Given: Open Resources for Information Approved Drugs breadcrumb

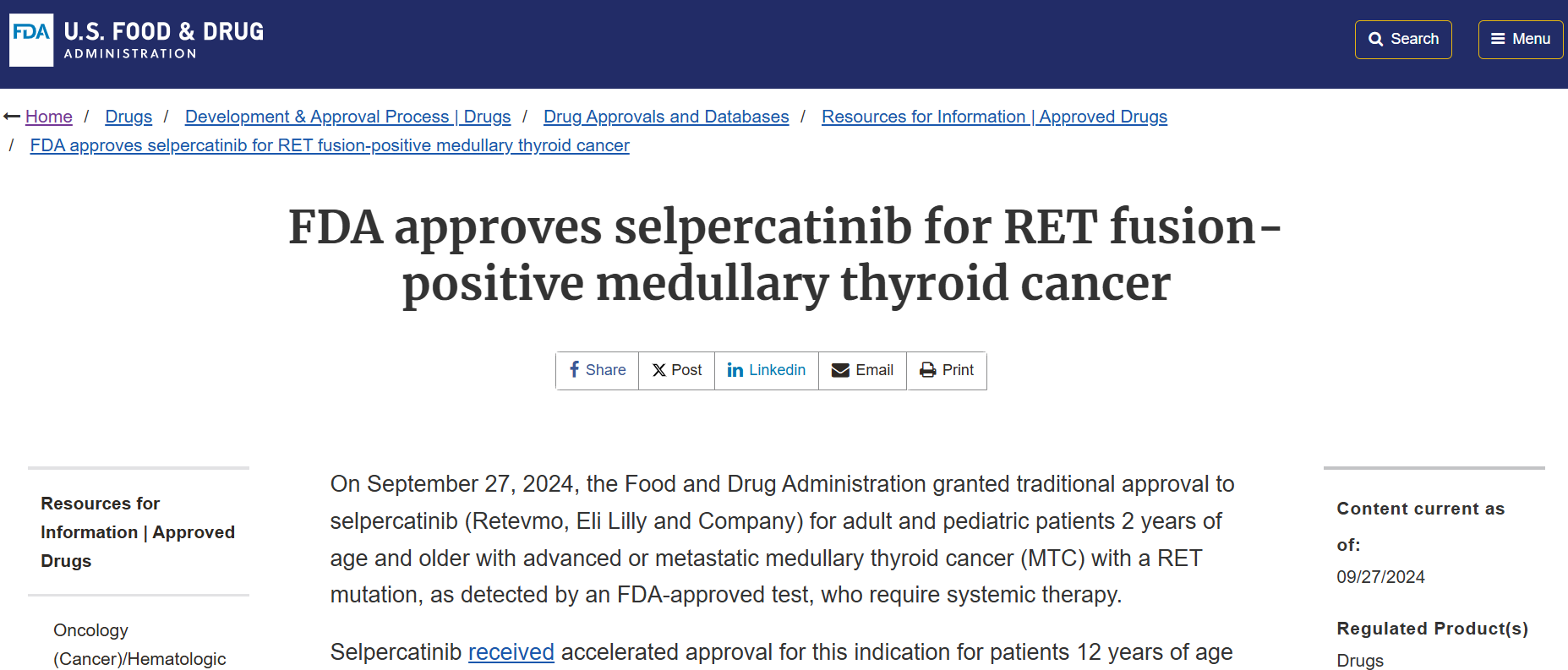Looking at the screenshot, I should pyautogui.click(x=994, y=117).
